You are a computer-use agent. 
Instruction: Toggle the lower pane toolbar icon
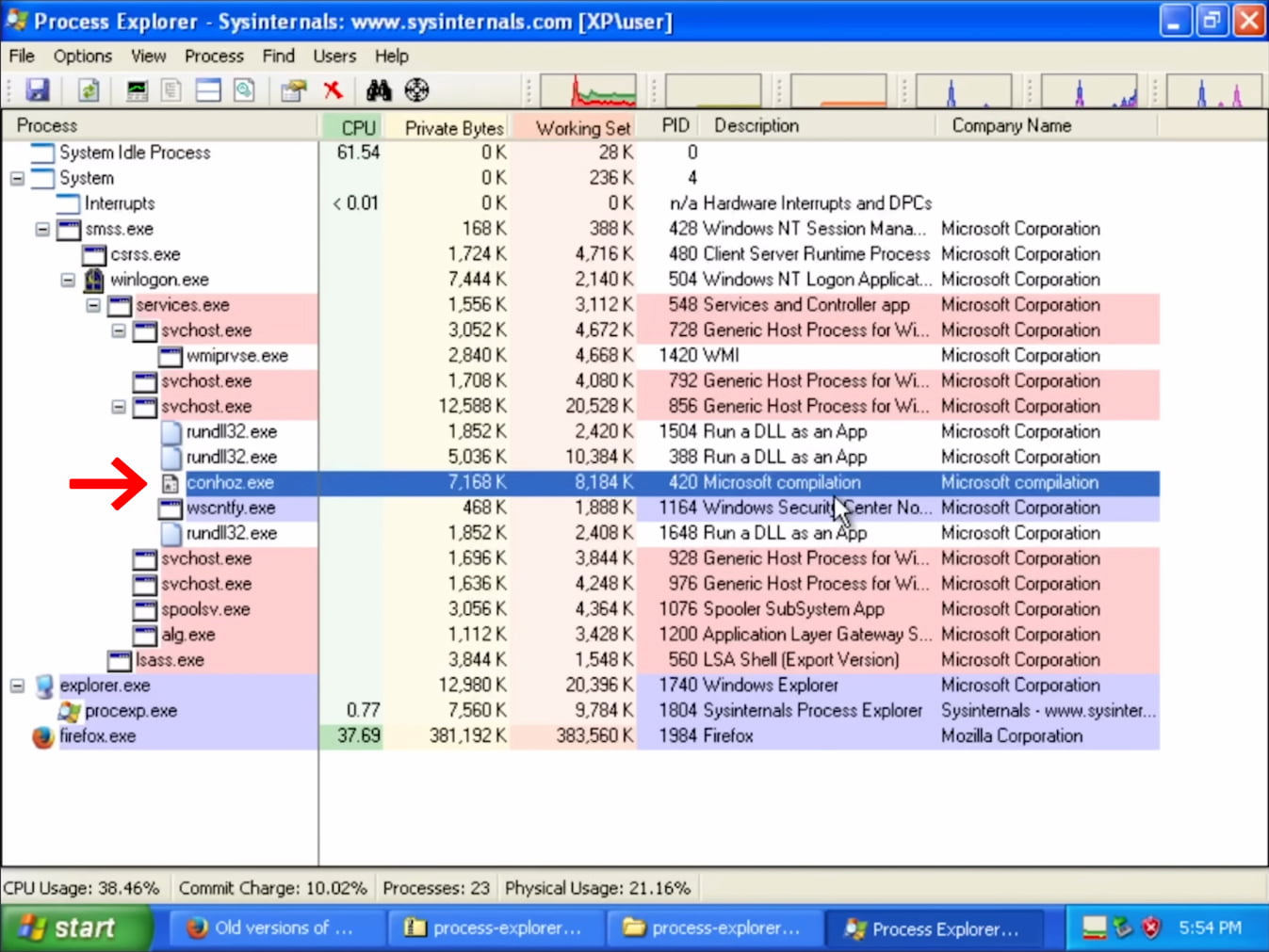coord(208,90)
